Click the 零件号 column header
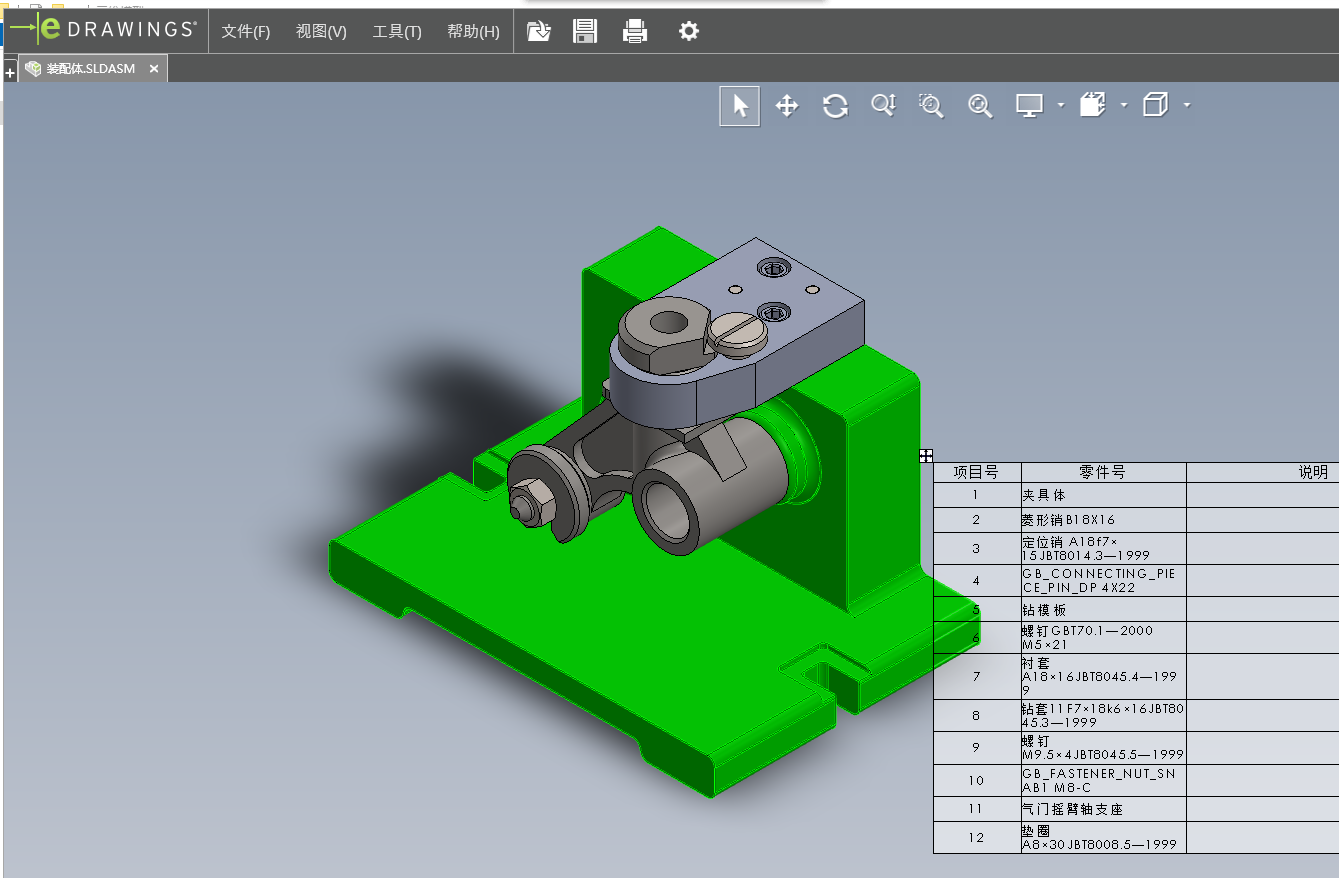The image size is (1339, 878). [1103, 472]
